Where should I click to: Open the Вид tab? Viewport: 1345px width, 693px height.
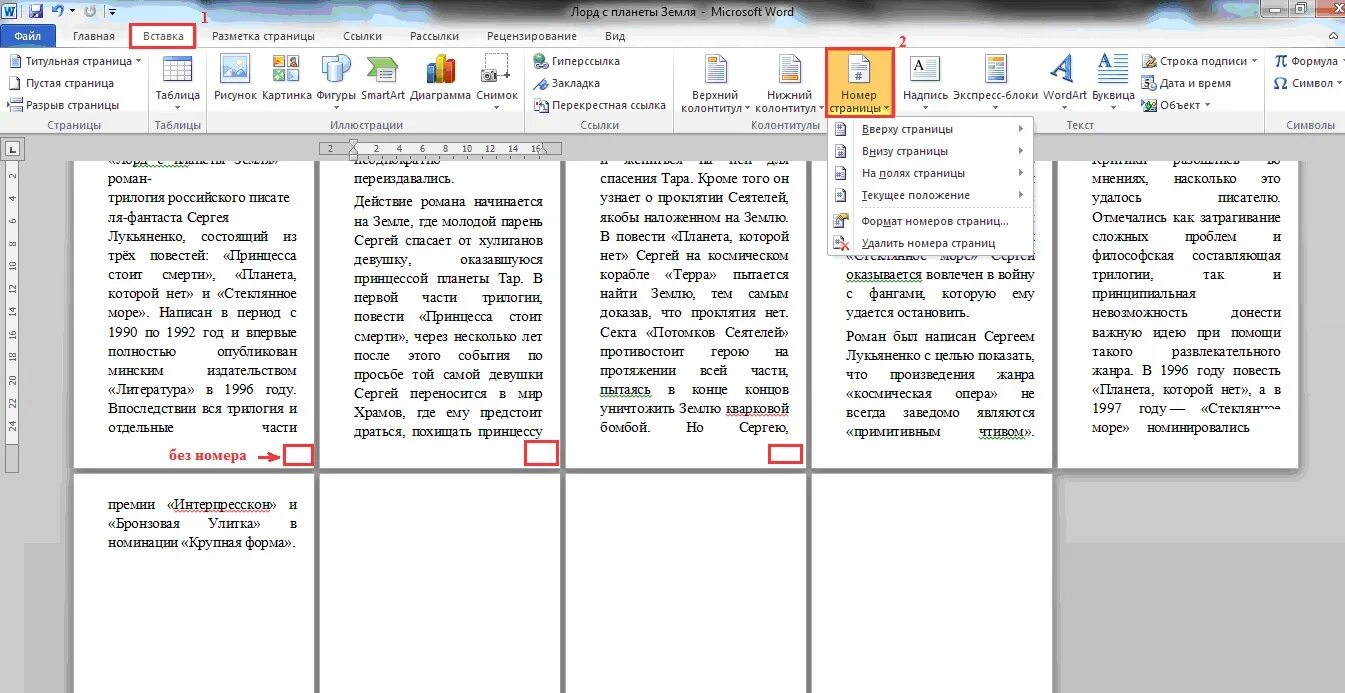[x=615, y=36]
